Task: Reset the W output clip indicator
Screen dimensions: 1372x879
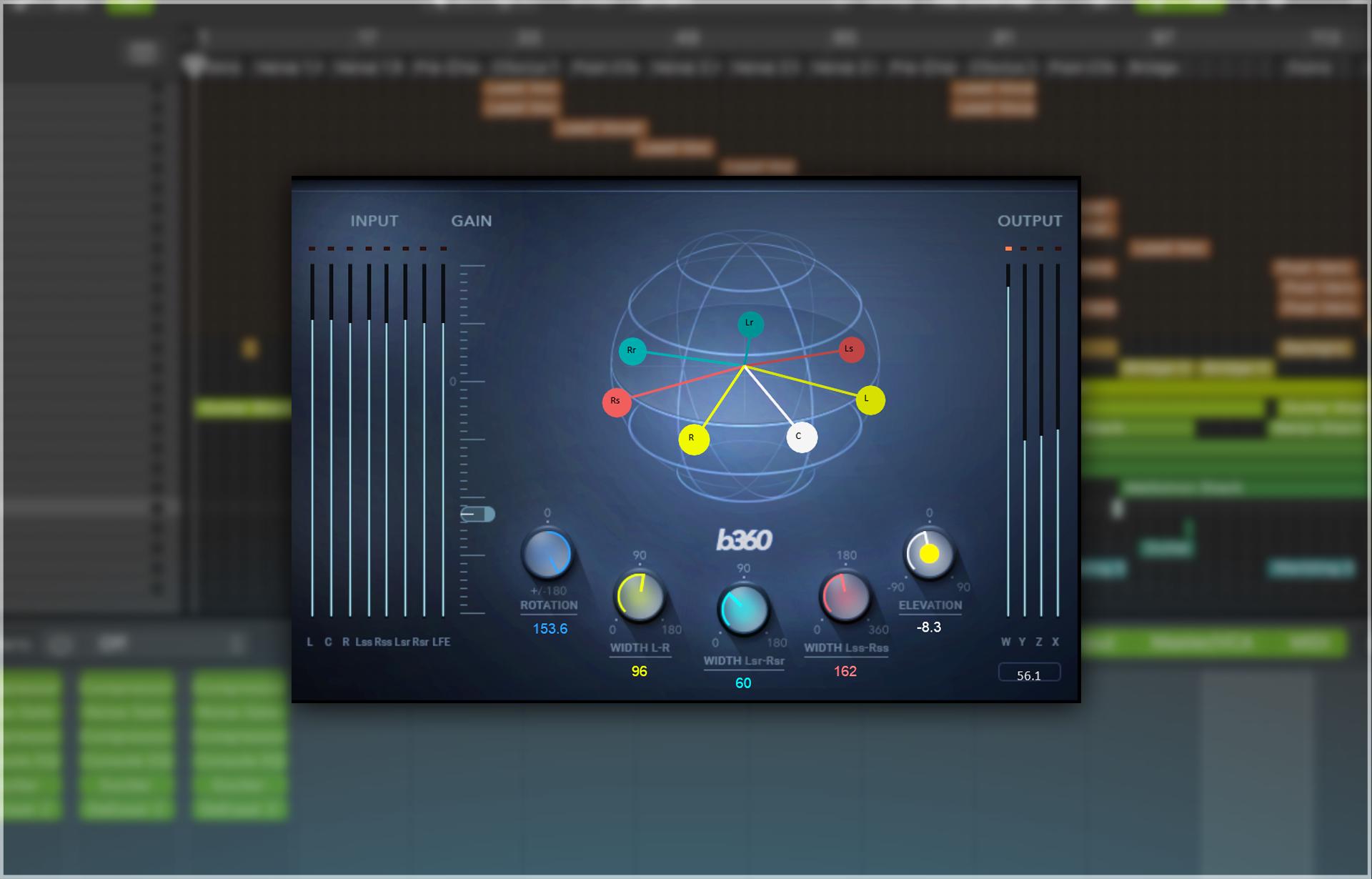Action: coord(1008,249)
